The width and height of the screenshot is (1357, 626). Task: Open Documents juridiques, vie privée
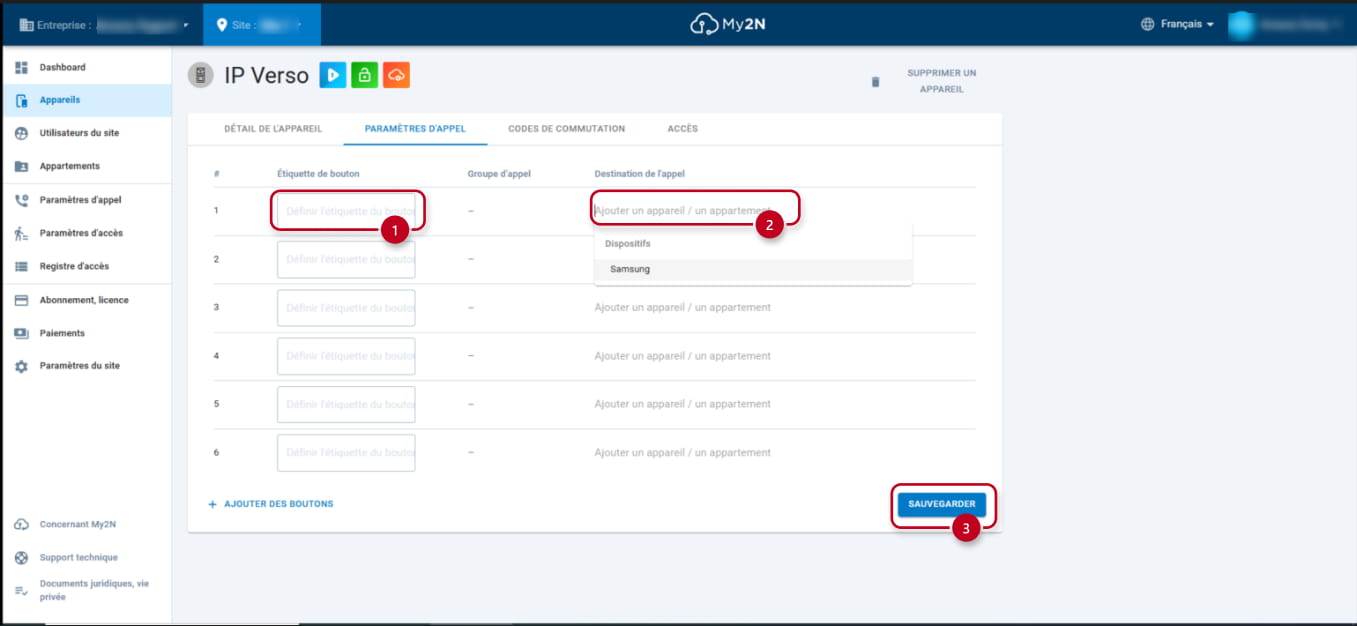coord(94,590)
